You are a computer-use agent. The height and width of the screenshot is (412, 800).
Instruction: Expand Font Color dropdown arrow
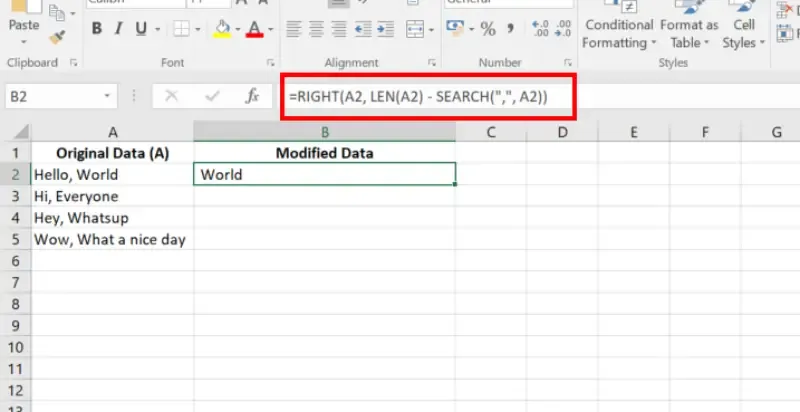tap(270, 29)
